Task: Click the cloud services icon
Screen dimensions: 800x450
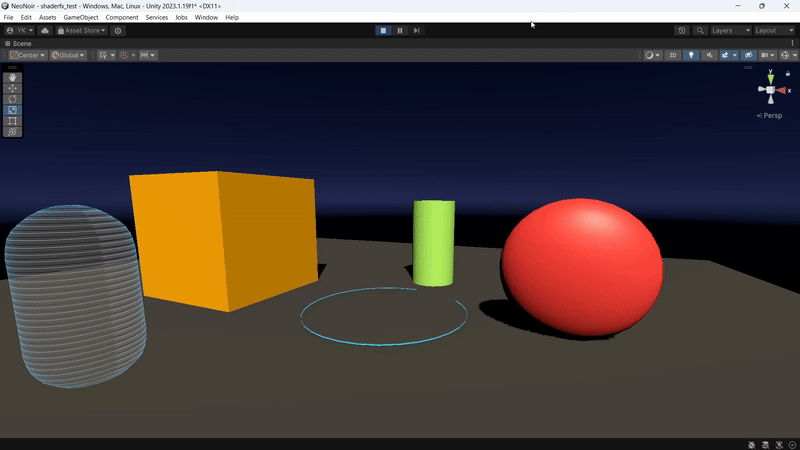Action: coord(44,31)
